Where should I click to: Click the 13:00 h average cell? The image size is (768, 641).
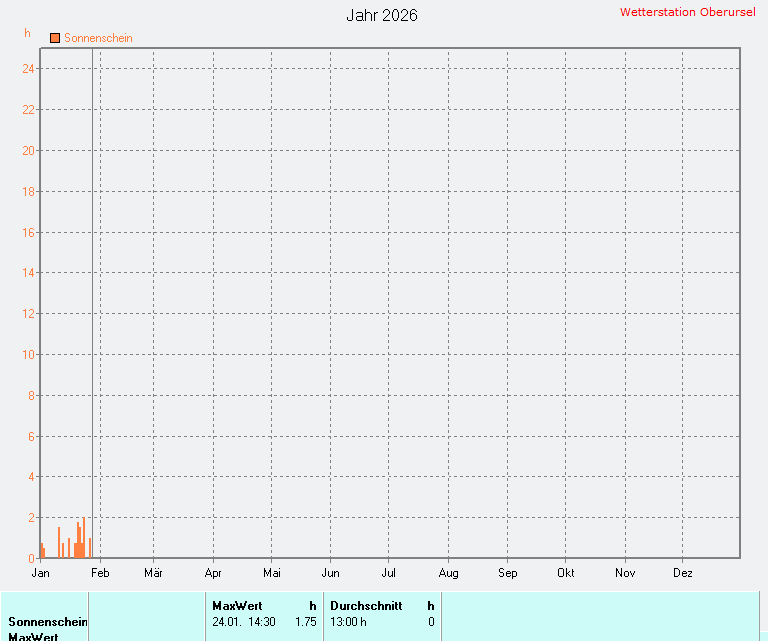tap(348, 621)
